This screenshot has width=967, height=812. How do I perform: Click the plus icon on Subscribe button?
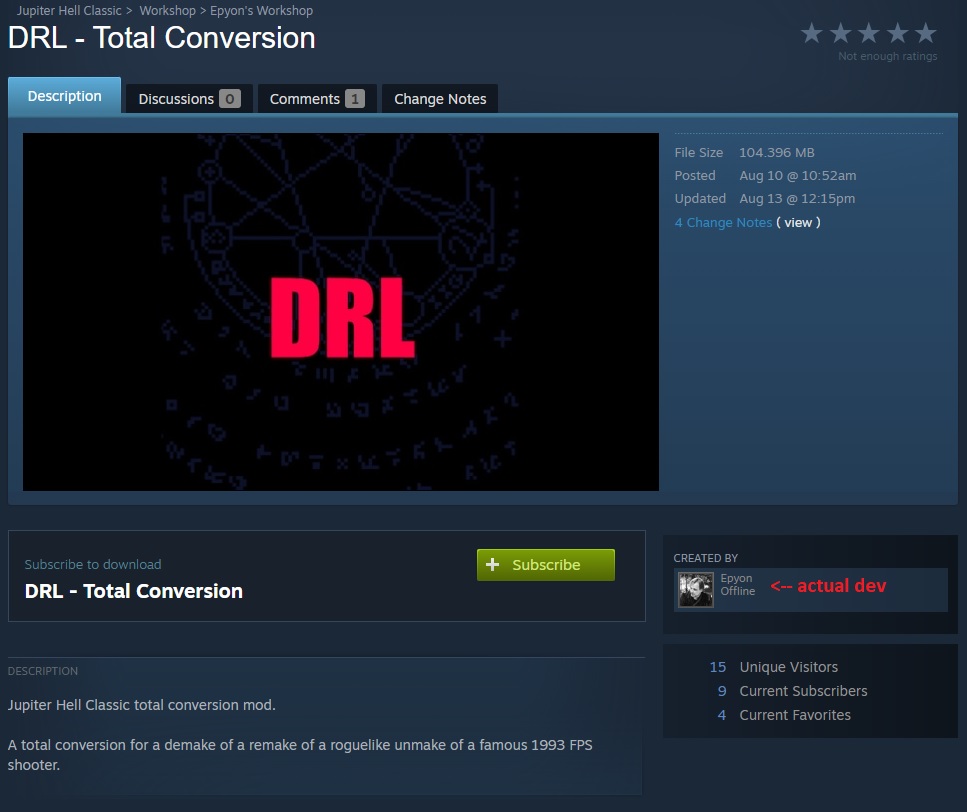tap(492, 565)
